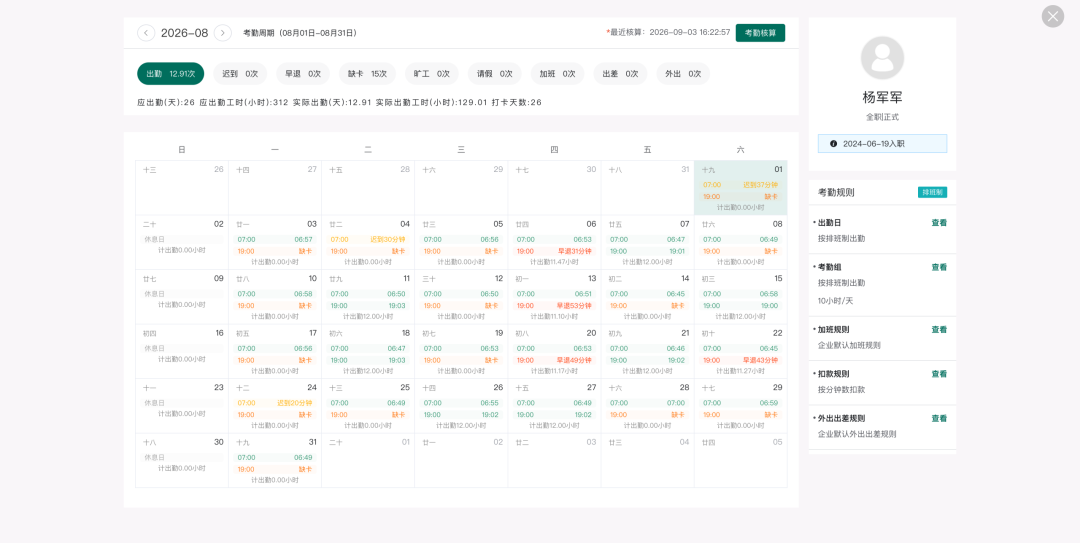The height and width of the screenshot is (543, 1080).
Task: Open 查看 link for 考勤组 rule
Action: (x=939, y=267)
